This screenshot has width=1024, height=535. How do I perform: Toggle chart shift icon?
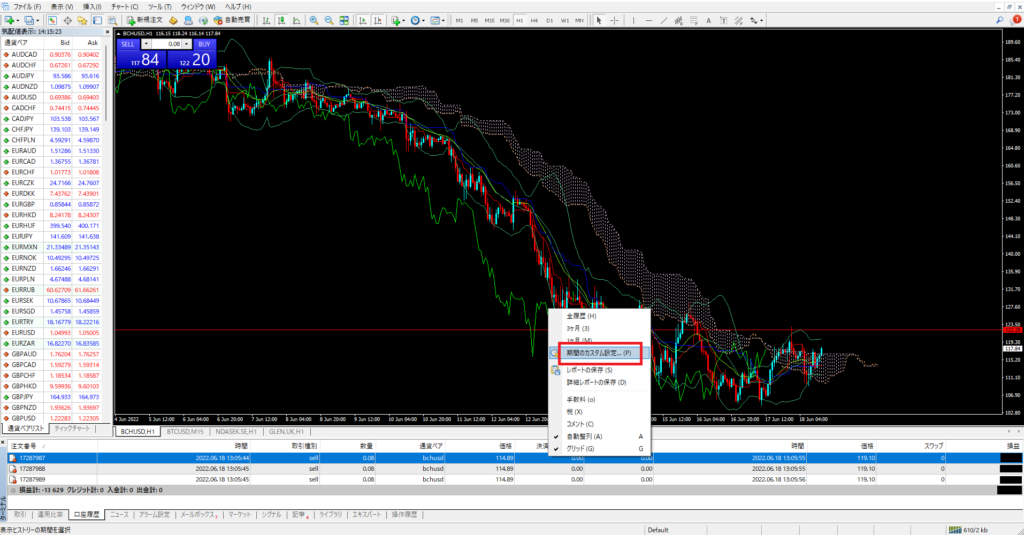click(x=377, y=20)
